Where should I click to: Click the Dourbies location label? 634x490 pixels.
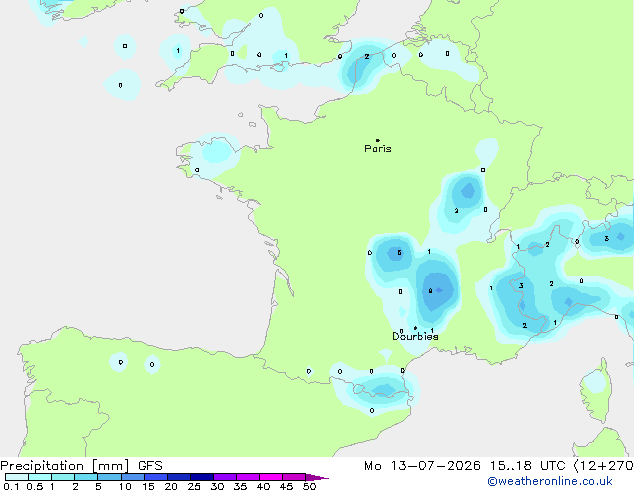[x=415, y=336]
